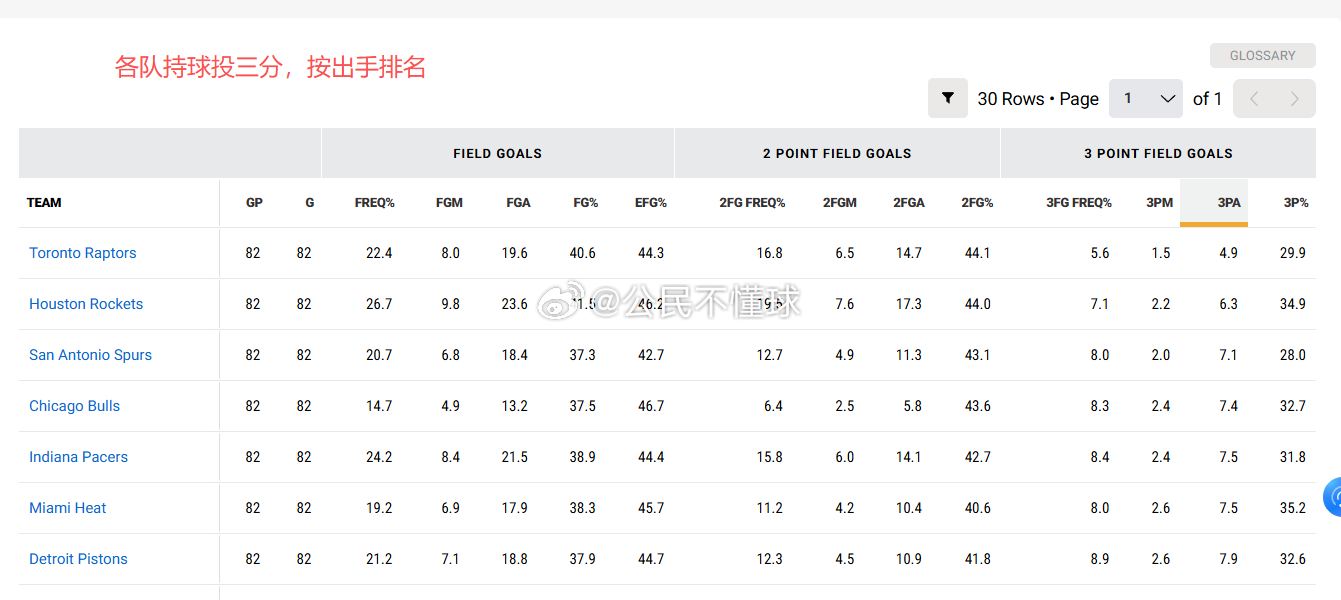Open Indiana Pacers team link
This screenshot has height=600, width=1341.
coord(79,457)
